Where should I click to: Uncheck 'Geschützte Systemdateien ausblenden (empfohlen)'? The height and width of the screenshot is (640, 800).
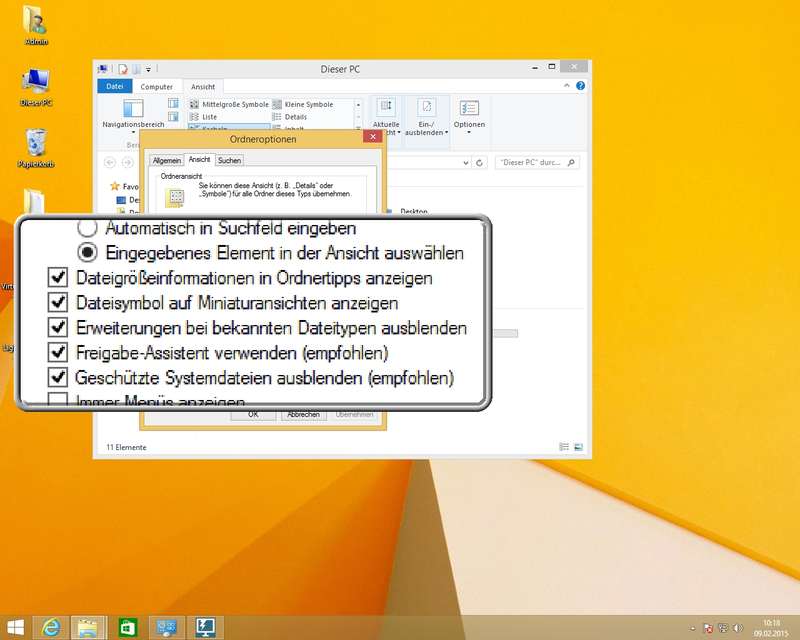pos(59,378)
